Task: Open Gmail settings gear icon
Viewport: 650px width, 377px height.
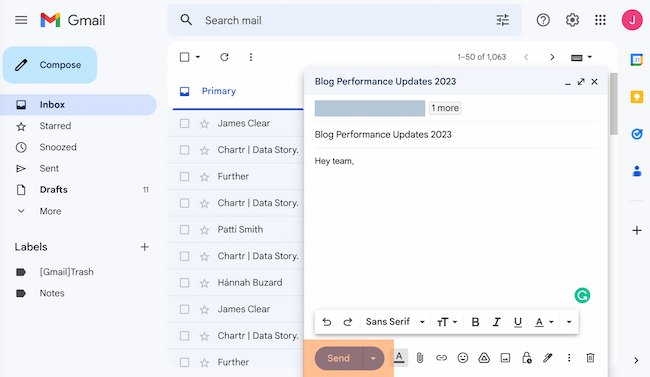Action: (x=572, y=20)
